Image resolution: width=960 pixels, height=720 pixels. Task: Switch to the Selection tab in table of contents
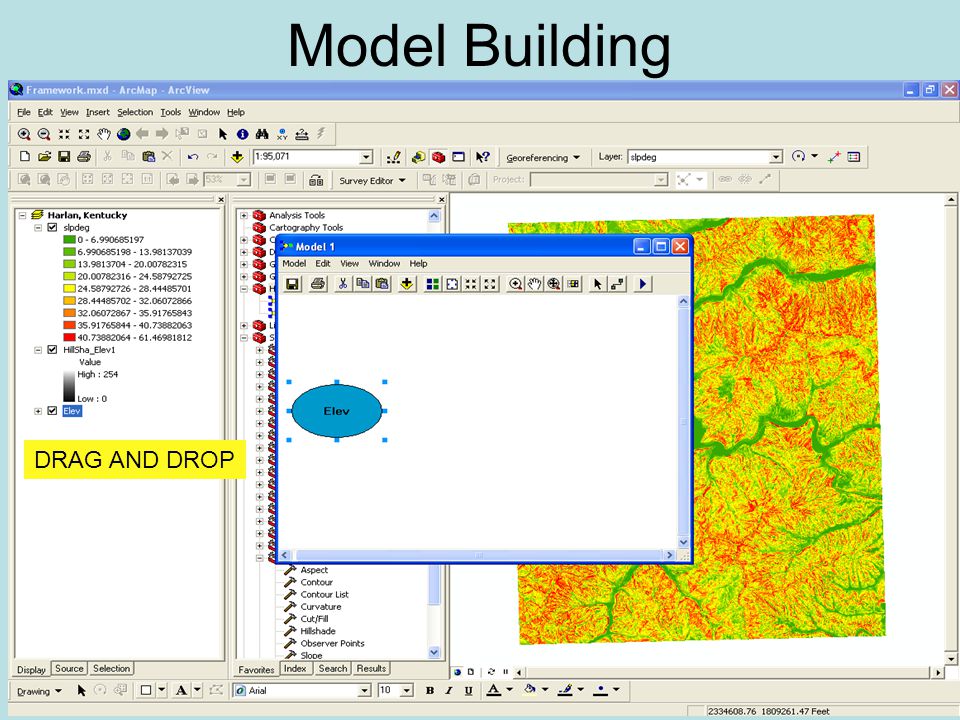(x=111, y=669)
